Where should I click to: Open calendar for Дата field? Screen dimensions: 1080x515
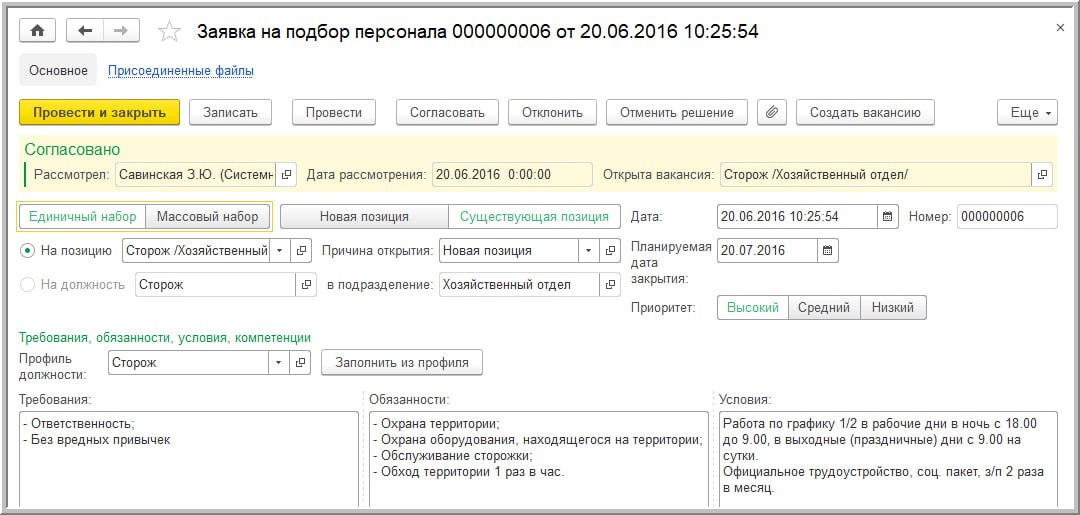(x=887, y=216)
